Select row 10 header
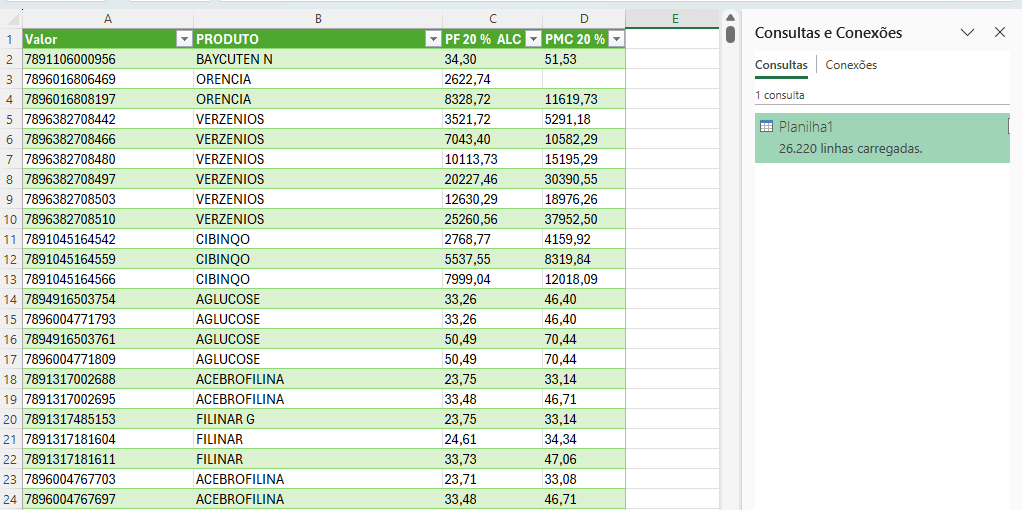Image resolution: width=1022 pixels, height=510 pixels. click(10, 218)
